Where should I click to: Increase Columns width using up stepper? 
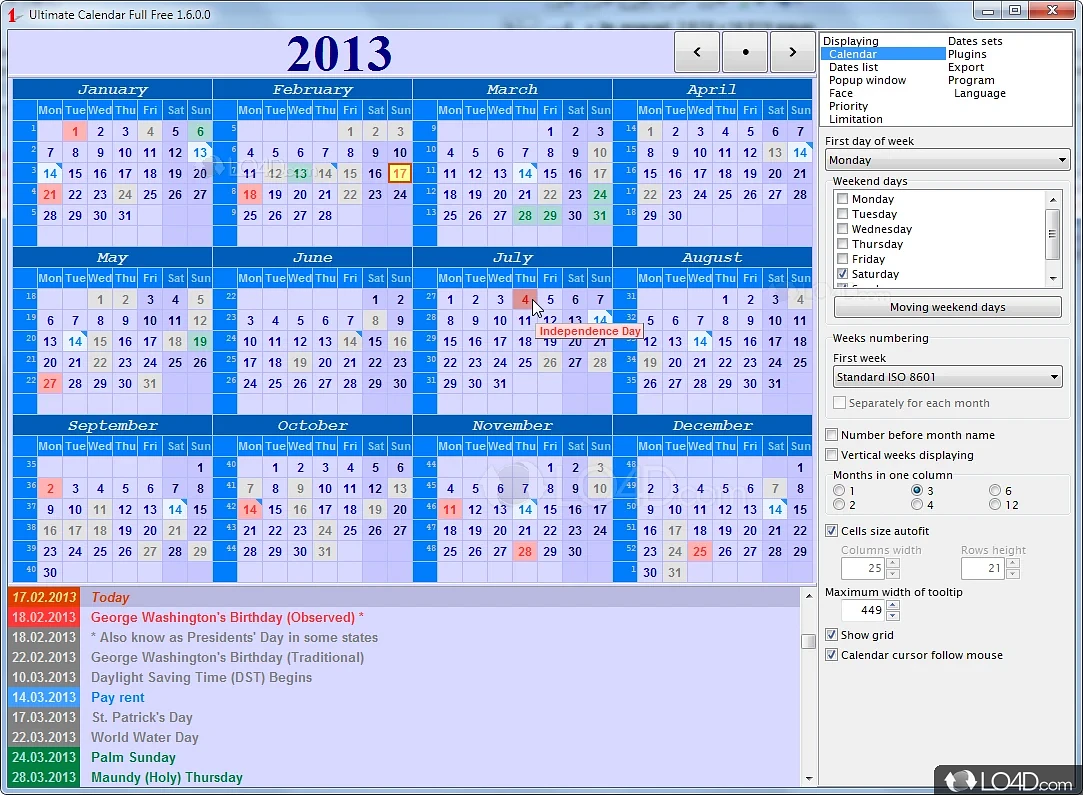[x=892, y=564]
